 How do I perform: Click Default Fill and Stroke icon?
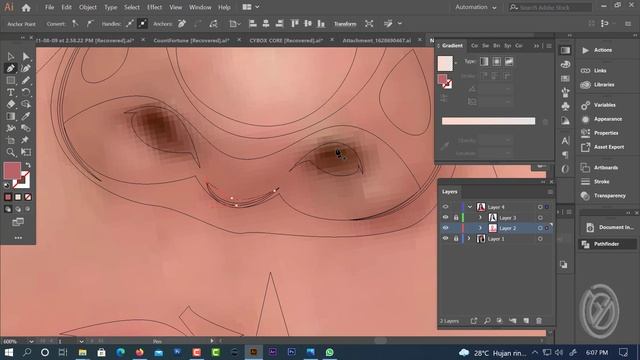click(x=7, y=185)
